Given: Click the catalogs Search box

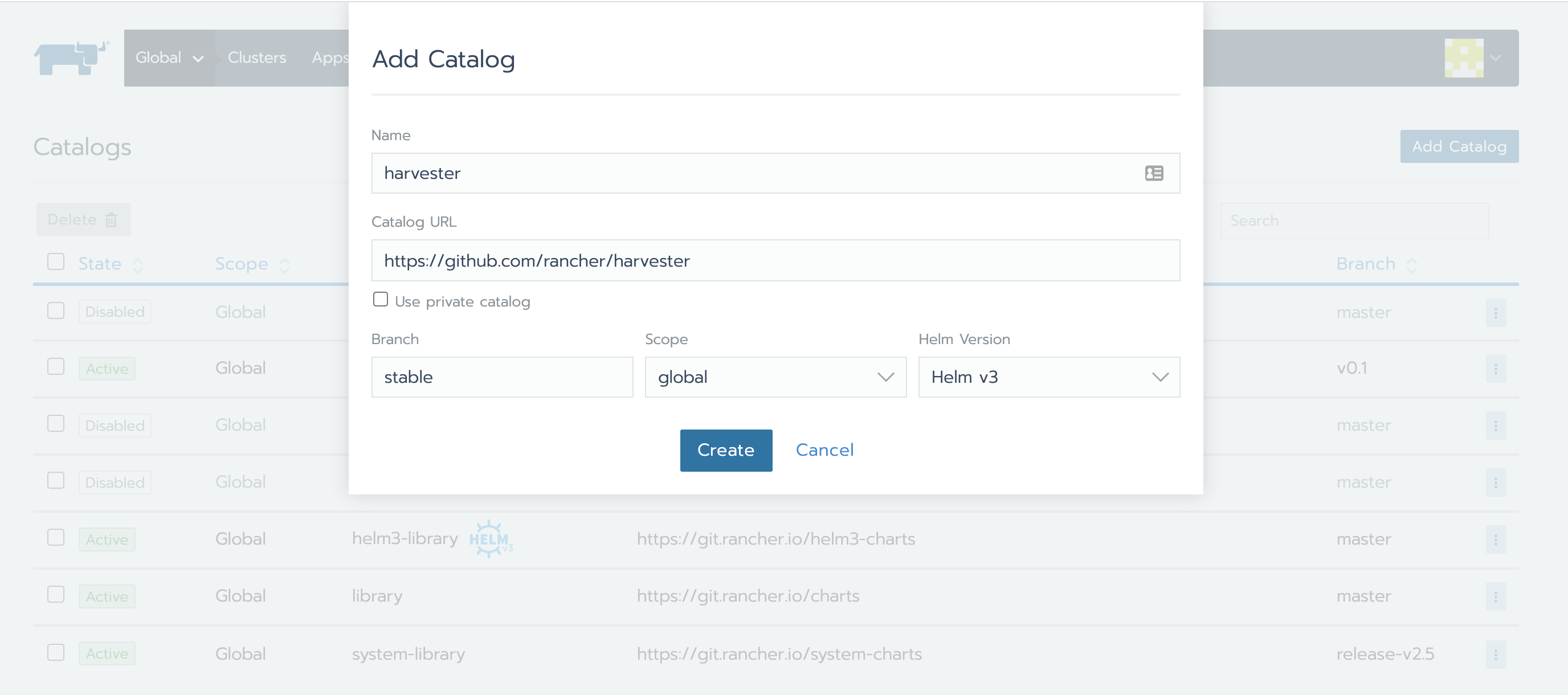Looking at the screenshot, I should pos(1354,221).
